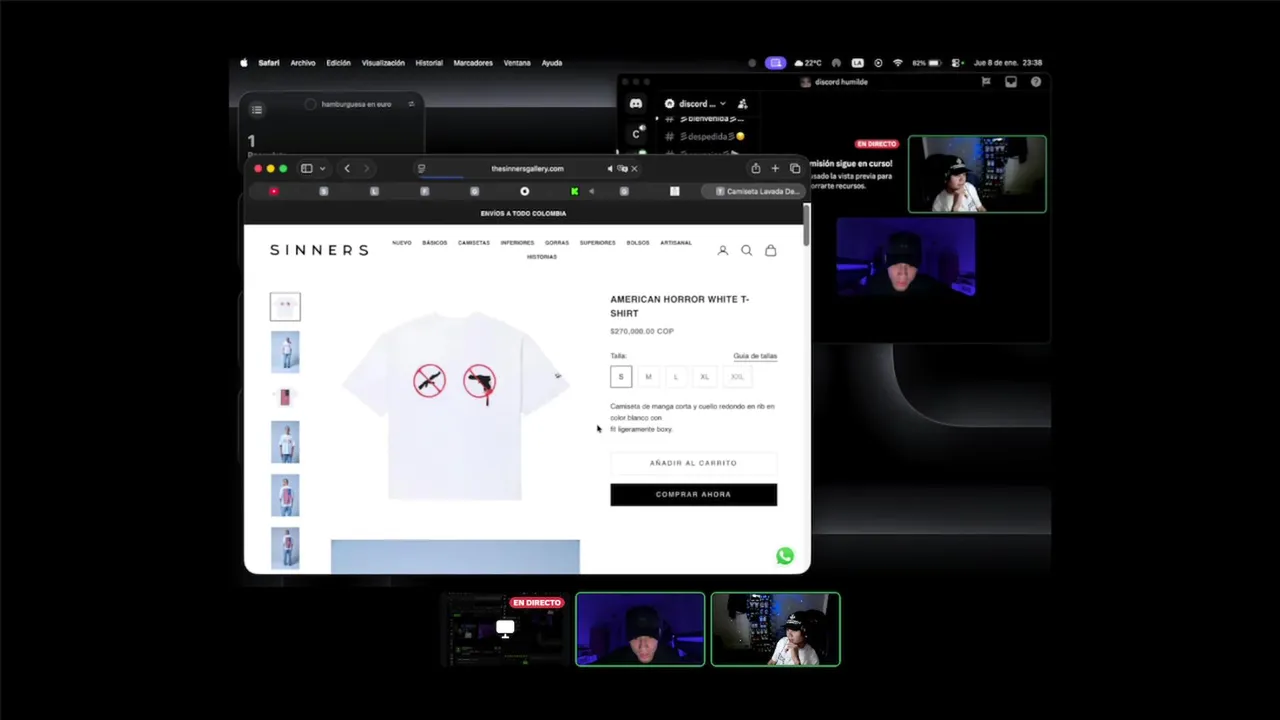Select size M
Image resolution: width=1280 pixels, height=720 pixels.
[648, 377]
